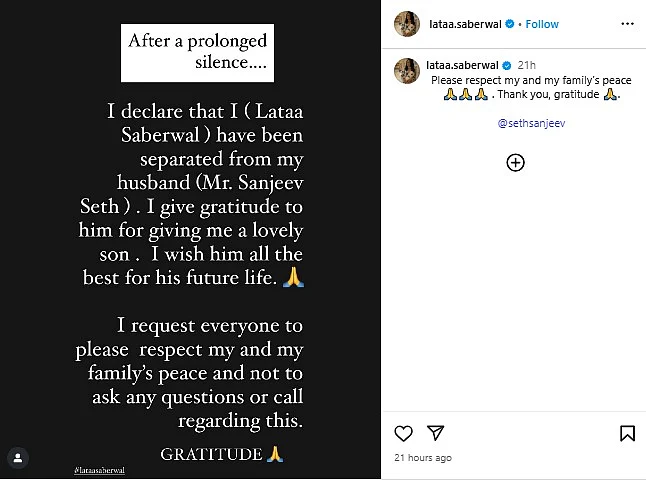This screenshot has height=480, width=646.
Task: Click the 21h caption timestamp
Action: click(x=526, y=65)
